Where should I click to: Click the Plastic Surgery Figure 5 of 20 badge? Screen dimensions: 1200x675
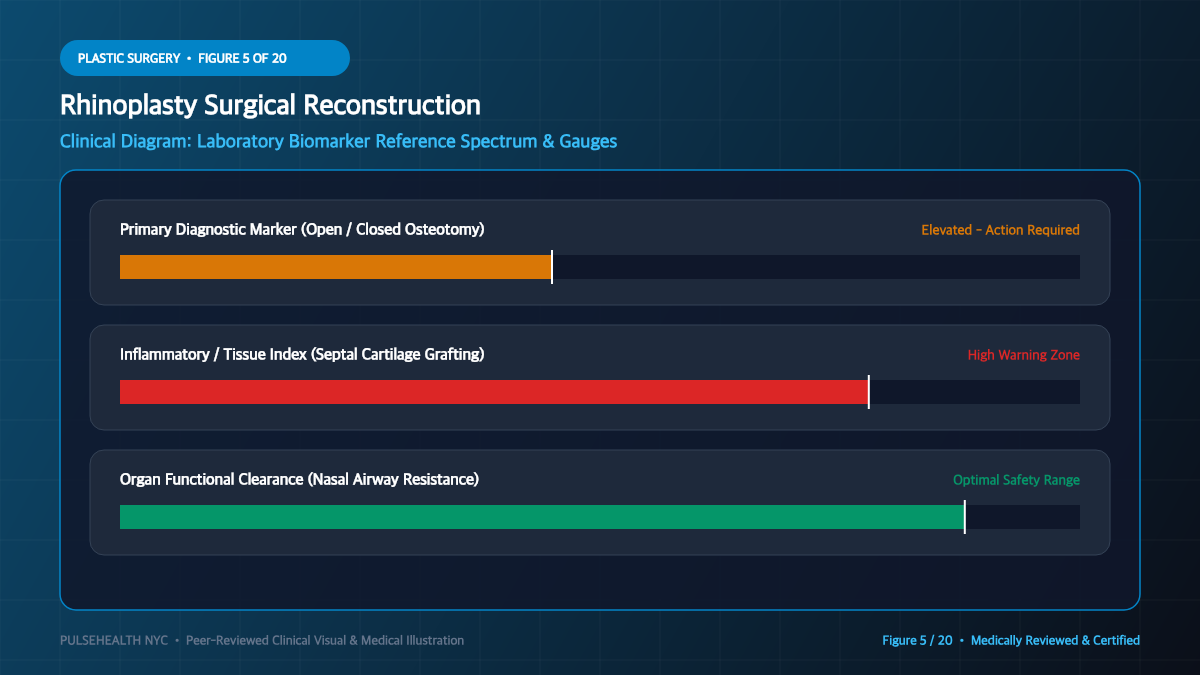[205, 58]
